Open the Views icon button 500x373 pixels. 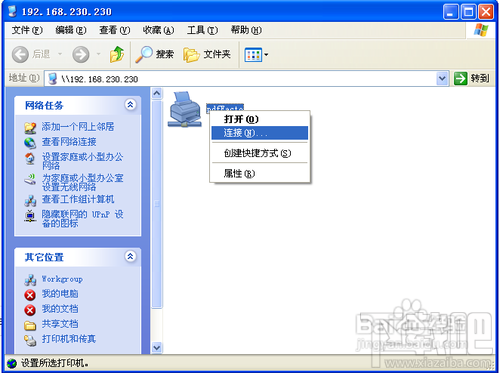pos(253,55)
